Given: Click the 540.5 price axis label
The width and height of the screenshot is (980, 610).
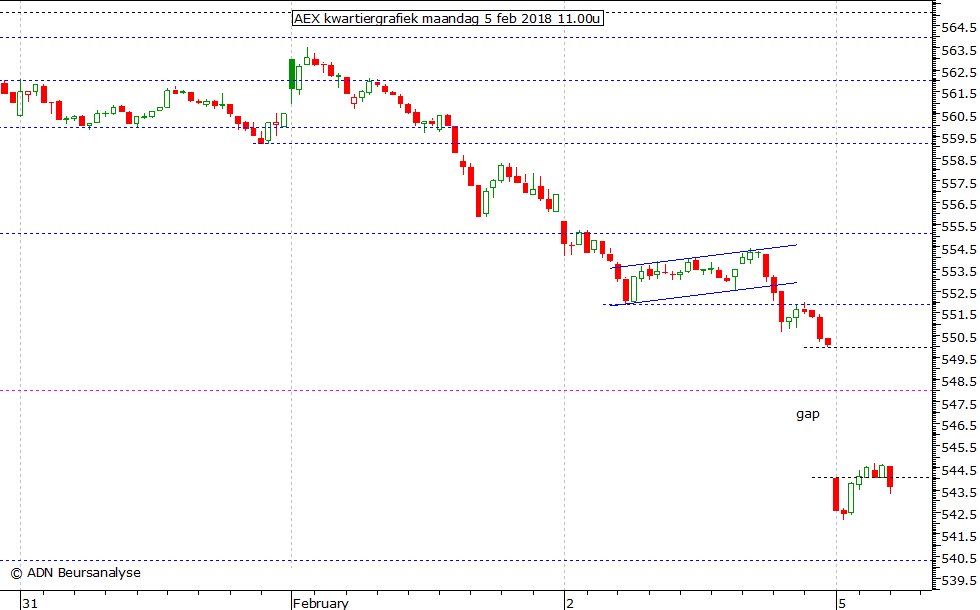Looking at the screenshot, I should (959, 559).
